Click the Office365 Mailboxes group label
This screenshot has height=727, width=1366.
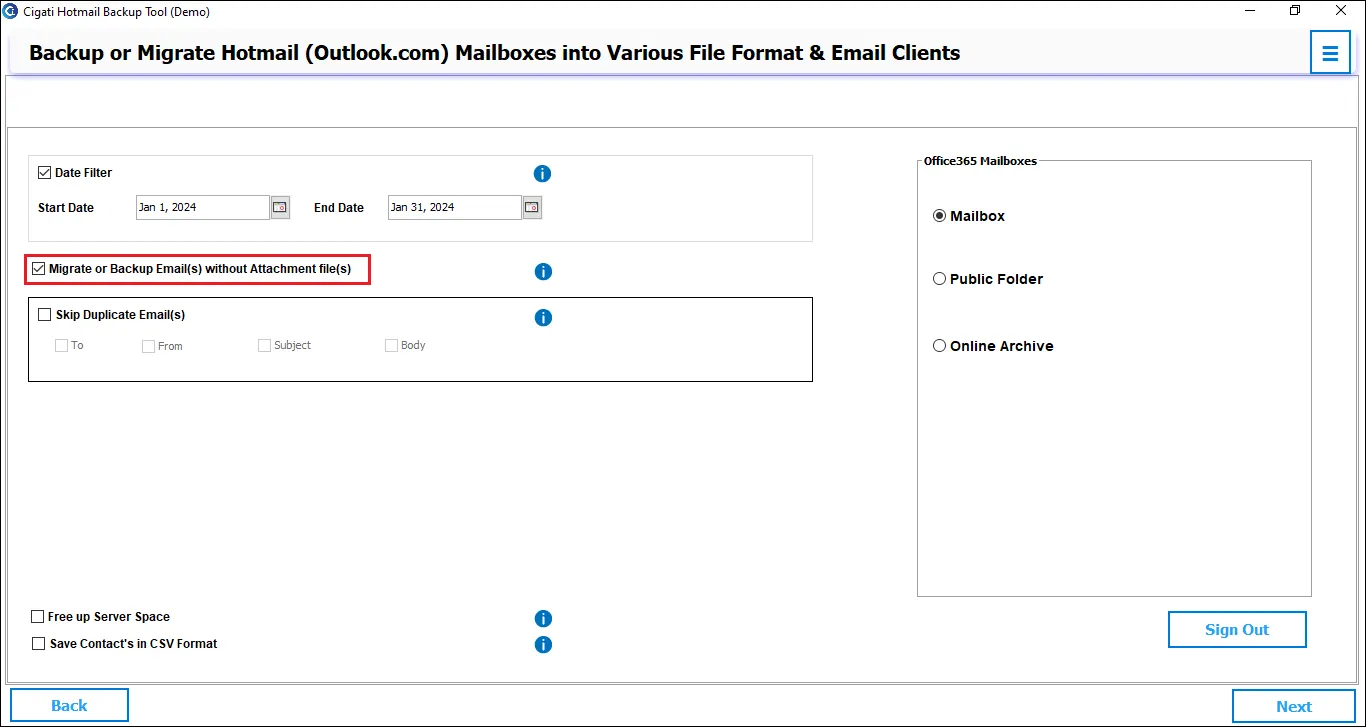tap(980, 161)
